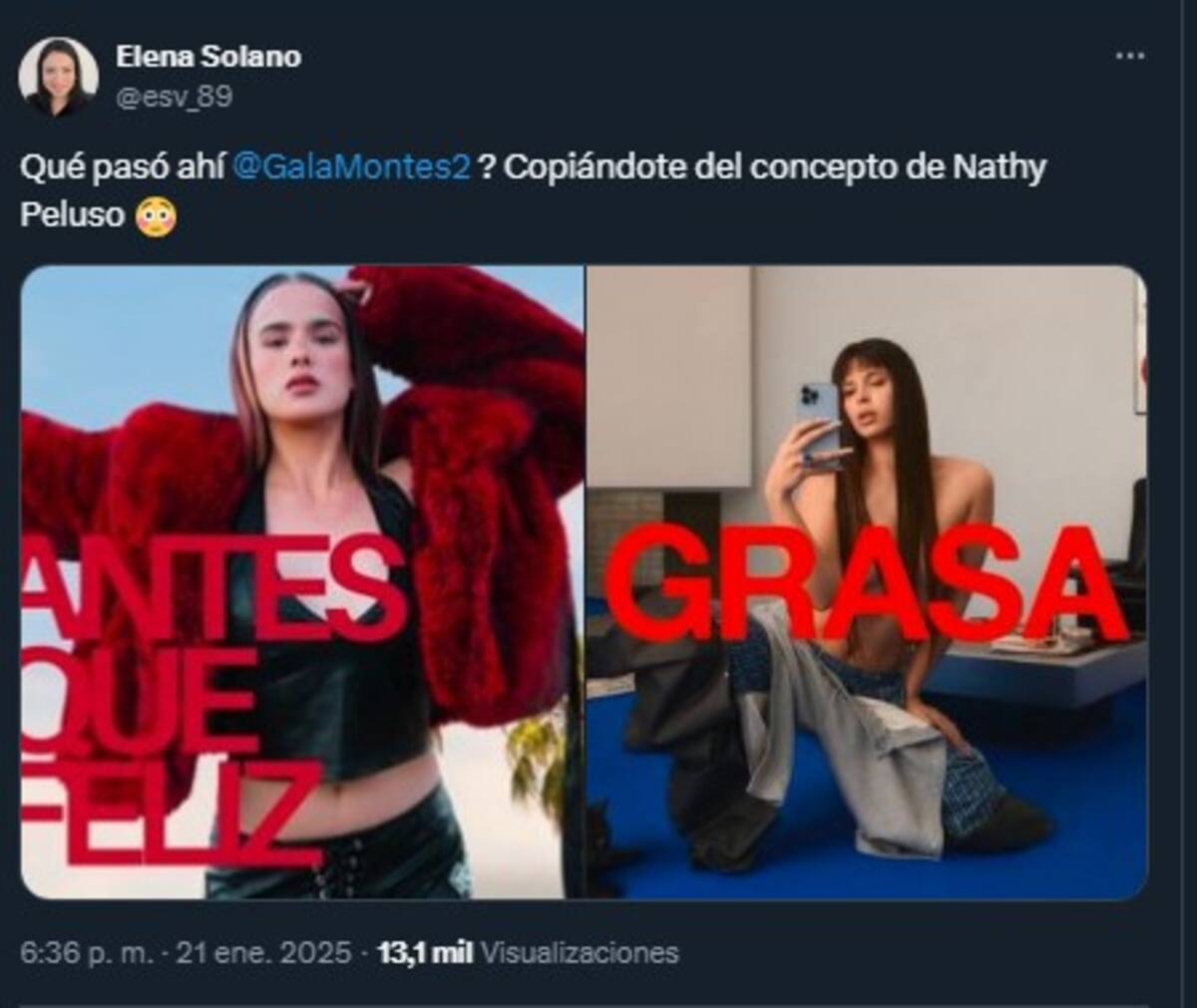Viewport: 1197px width, 1008px height.
Task: Click the flushed face emoji
Action: (157, 215)
